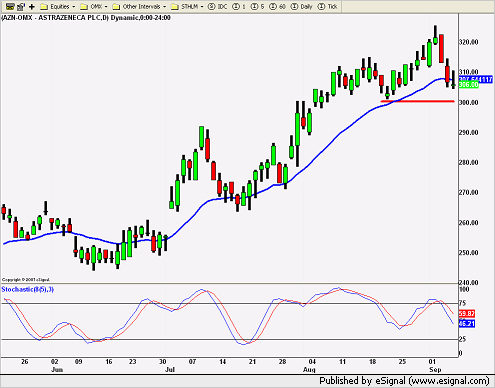Click the red horizontal support line at 300
Viewport: 495px width, 388px height.
click(x=418, y=101)
